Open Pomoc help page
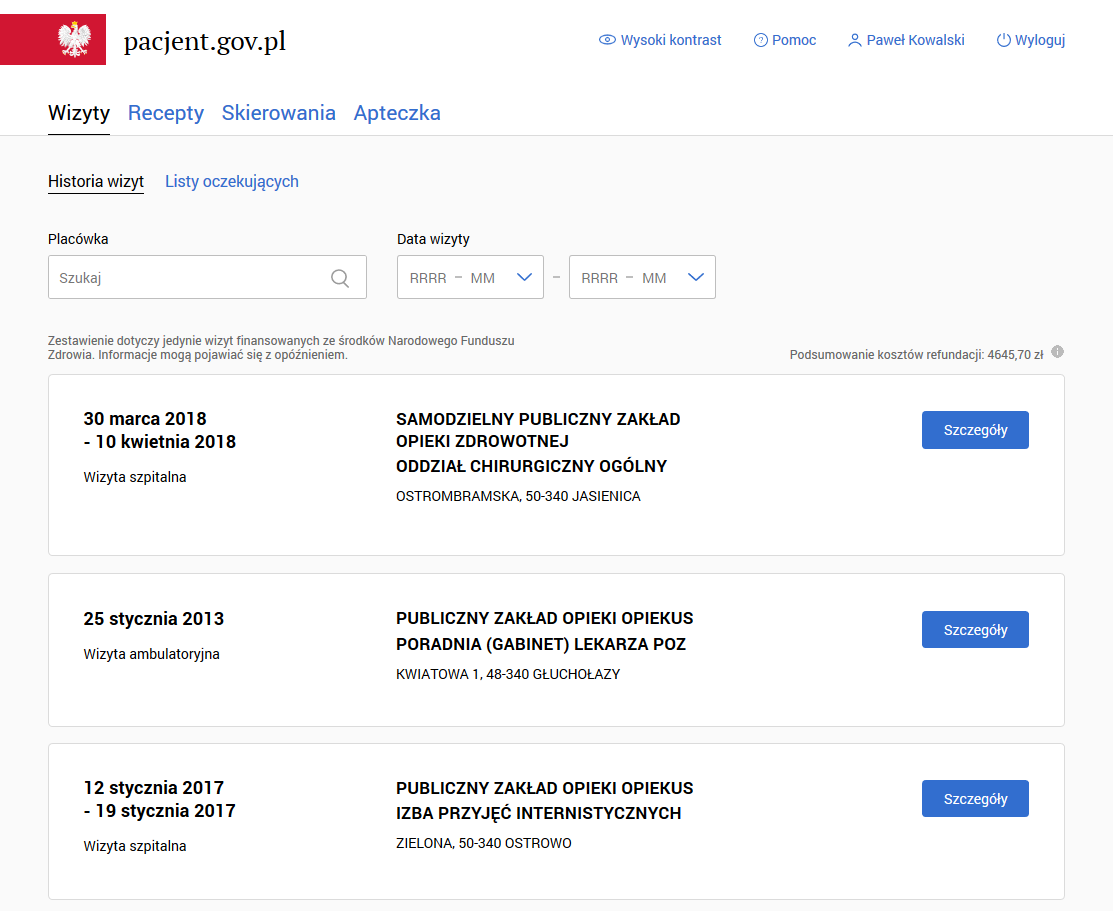Viewport: 1113px width, 911px height. (785, 41)
